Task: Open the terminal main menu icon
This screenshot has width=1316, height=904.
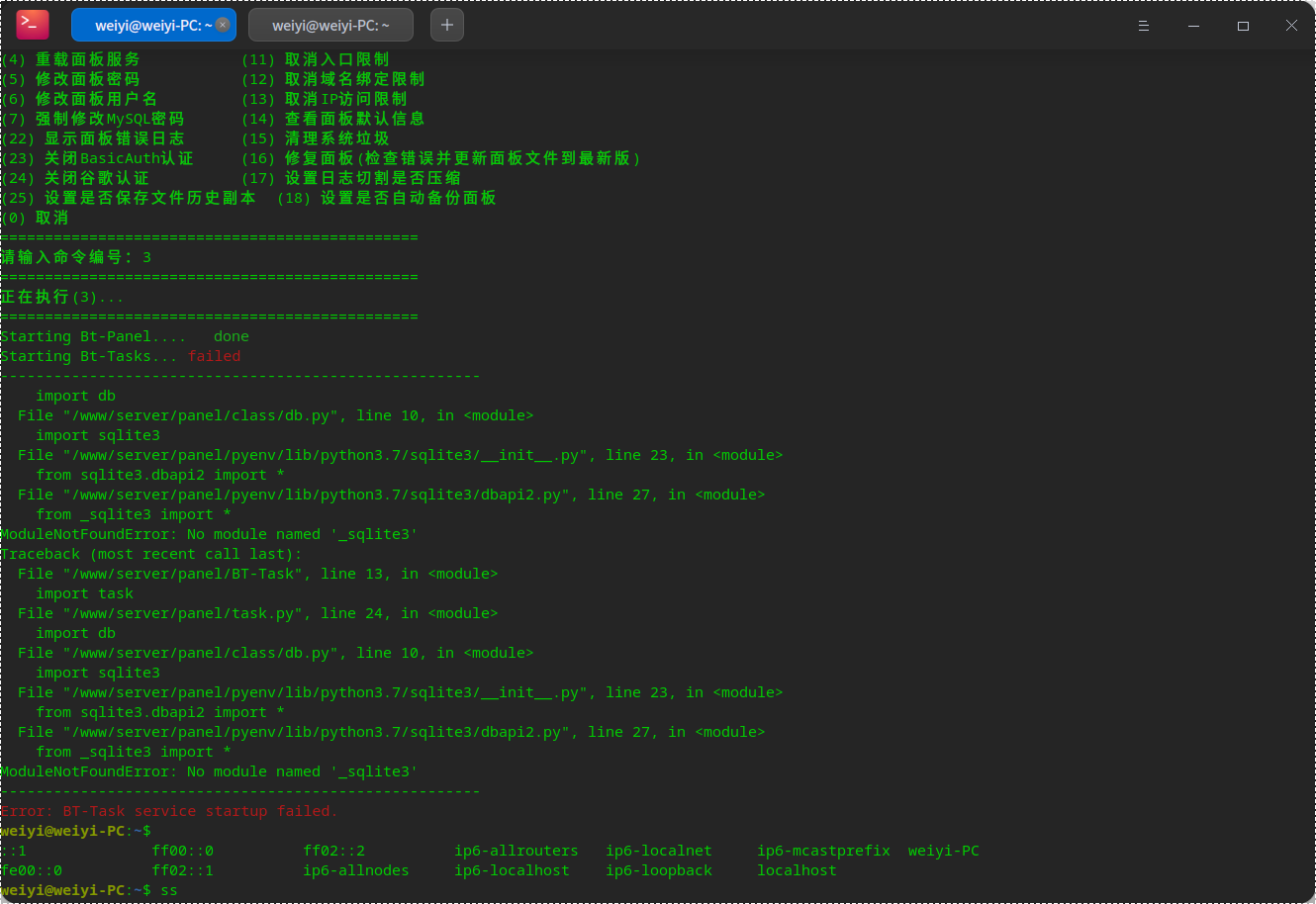Action: tap(1144, 26)
